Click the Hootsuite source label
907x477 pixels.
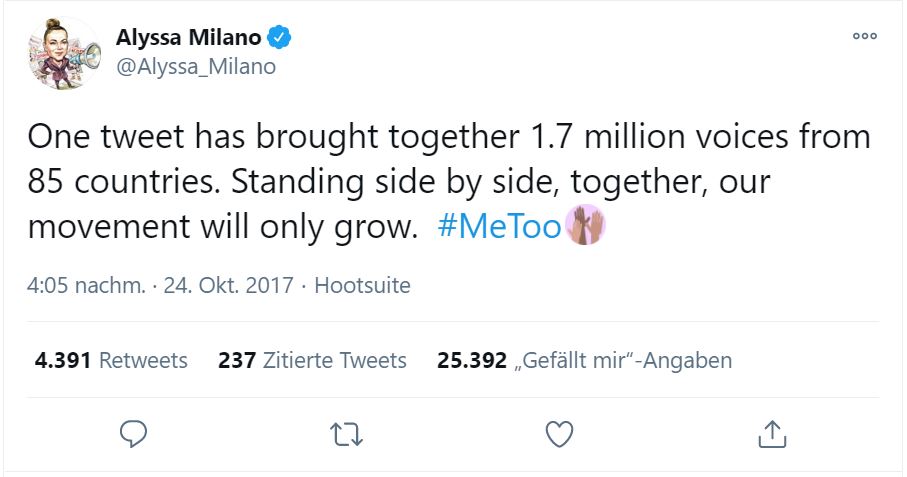click(362, 285)
